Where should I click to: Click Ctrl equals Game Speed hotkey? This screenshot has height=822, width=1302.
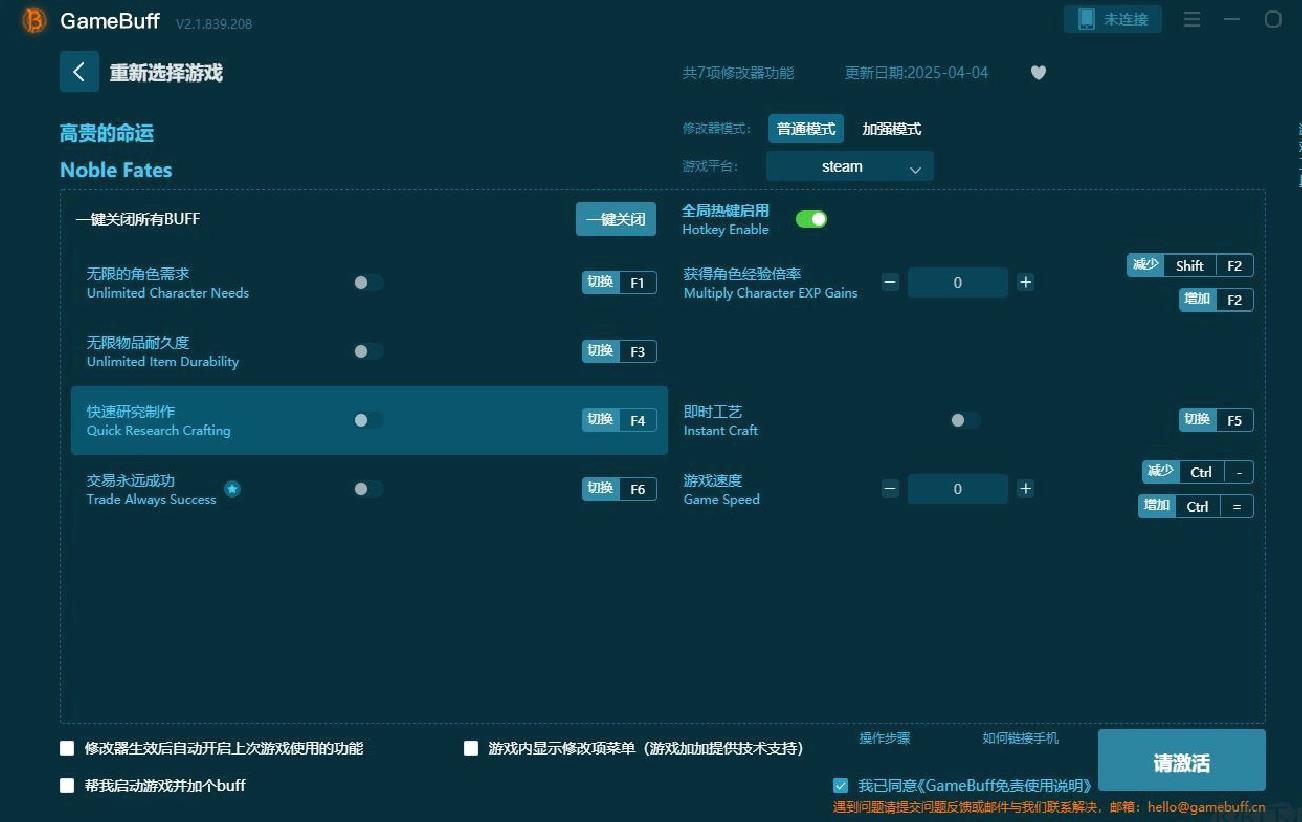click(1196, 506)
